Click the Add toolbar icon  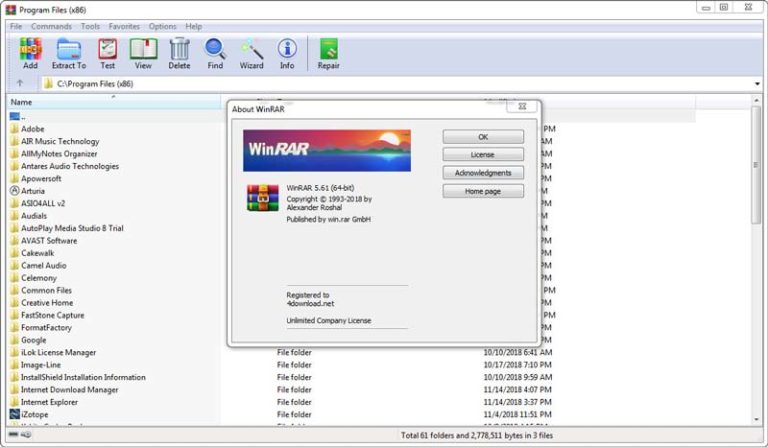point(30,48)
